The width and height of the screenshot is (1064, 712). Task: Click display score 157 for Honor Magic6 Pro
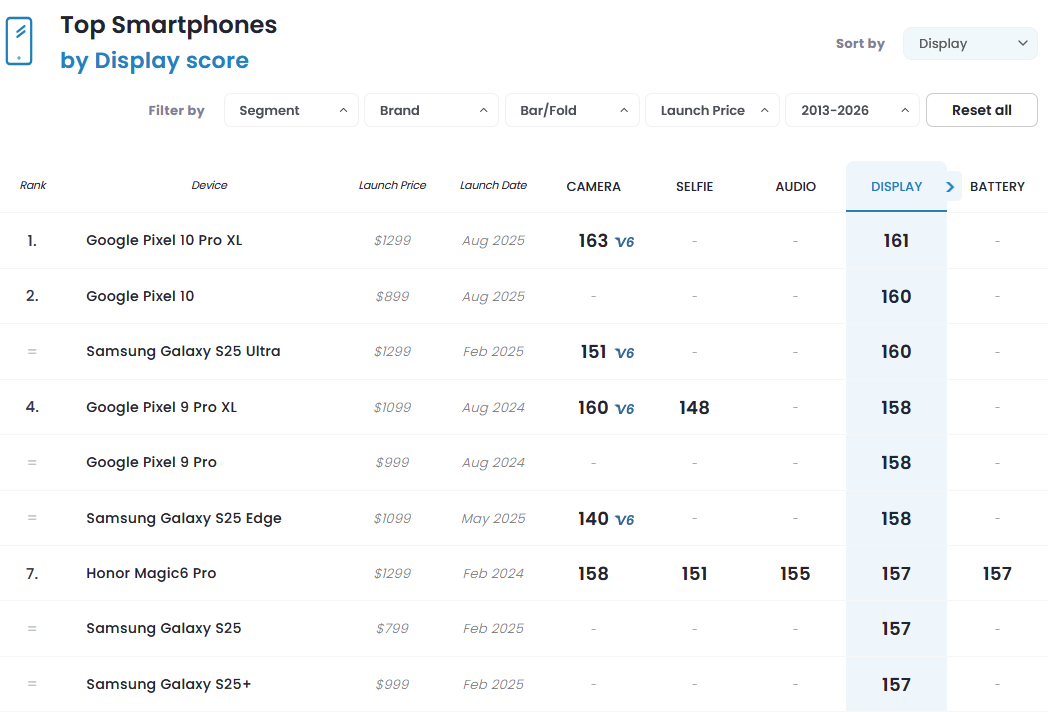click(x=896, y=574)
